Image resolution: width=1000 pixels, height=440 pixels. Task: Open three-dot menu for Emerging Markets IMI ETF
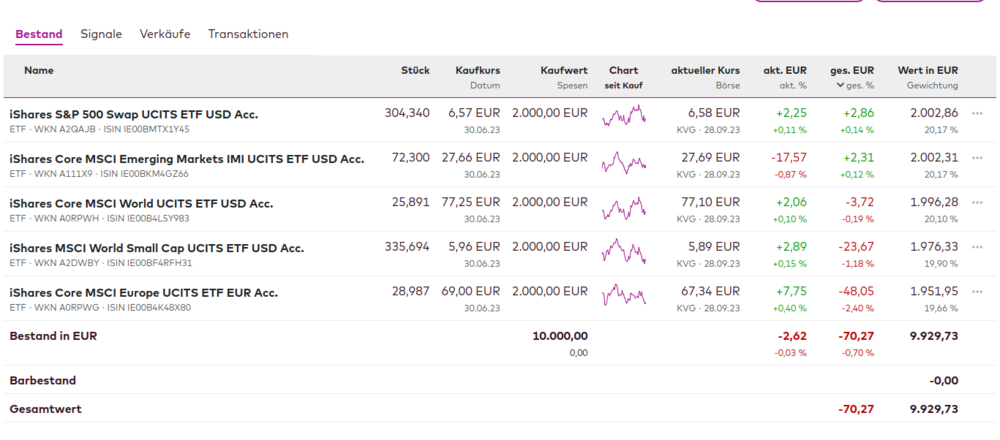(977, 159)
